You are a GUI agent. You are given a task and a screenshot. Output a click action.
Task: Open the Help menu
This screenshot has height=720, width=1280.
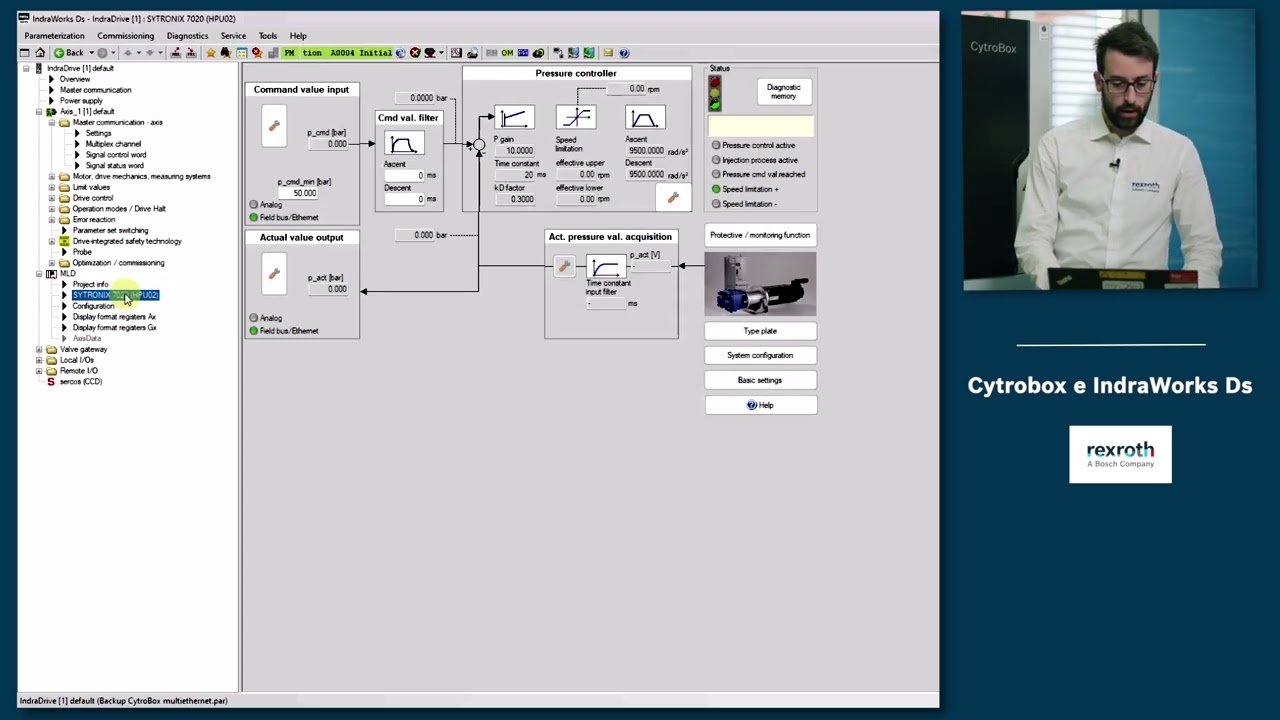pyautogui.click(x=298, y=36)
